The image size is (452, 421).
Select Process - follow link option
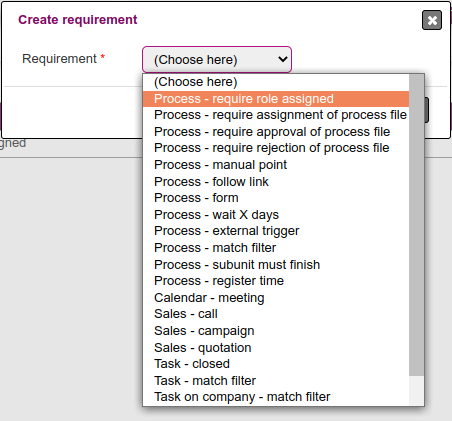tap(276, 182)
